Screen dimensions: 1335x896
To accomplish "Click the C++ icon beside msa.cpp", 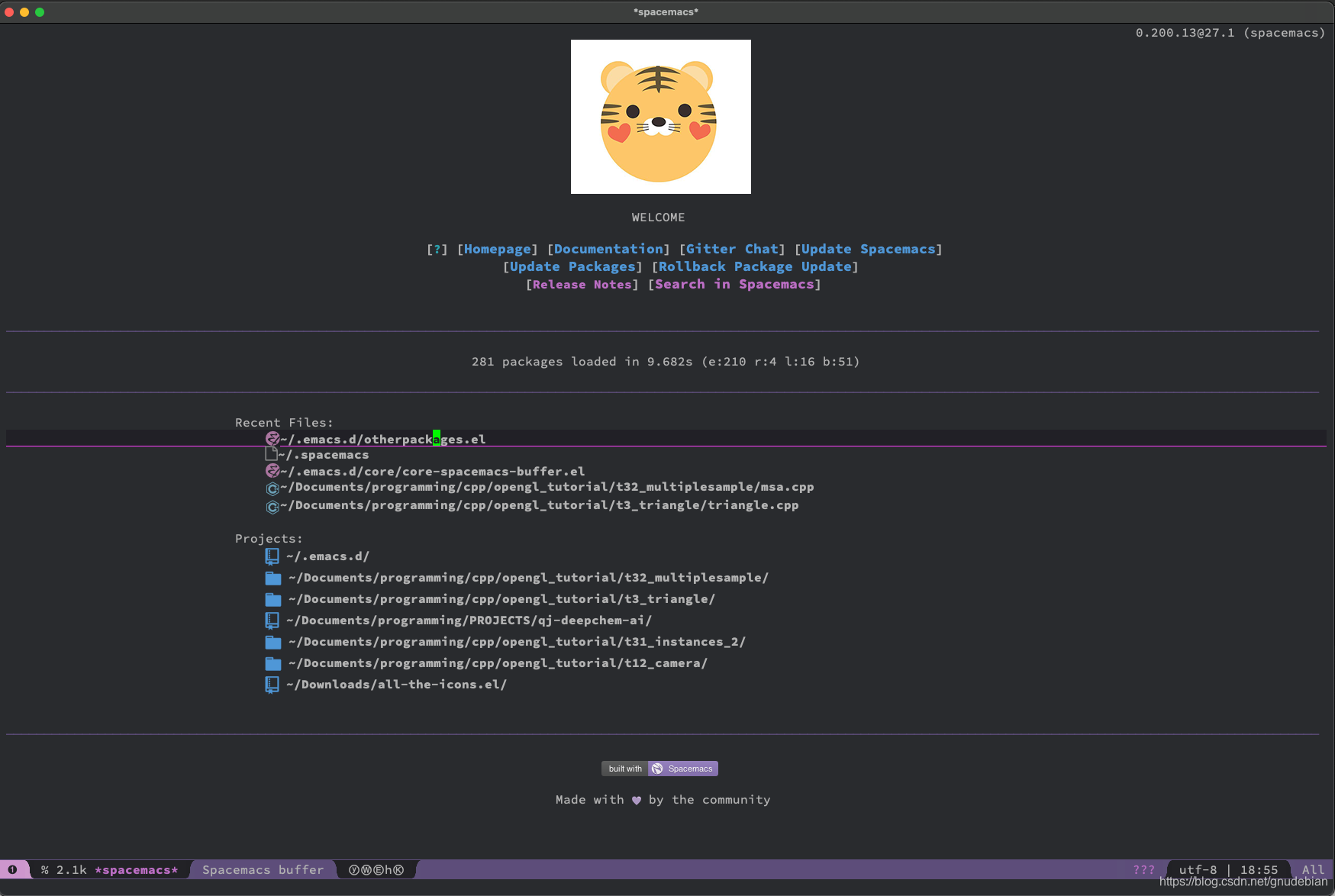I will 272,488.
